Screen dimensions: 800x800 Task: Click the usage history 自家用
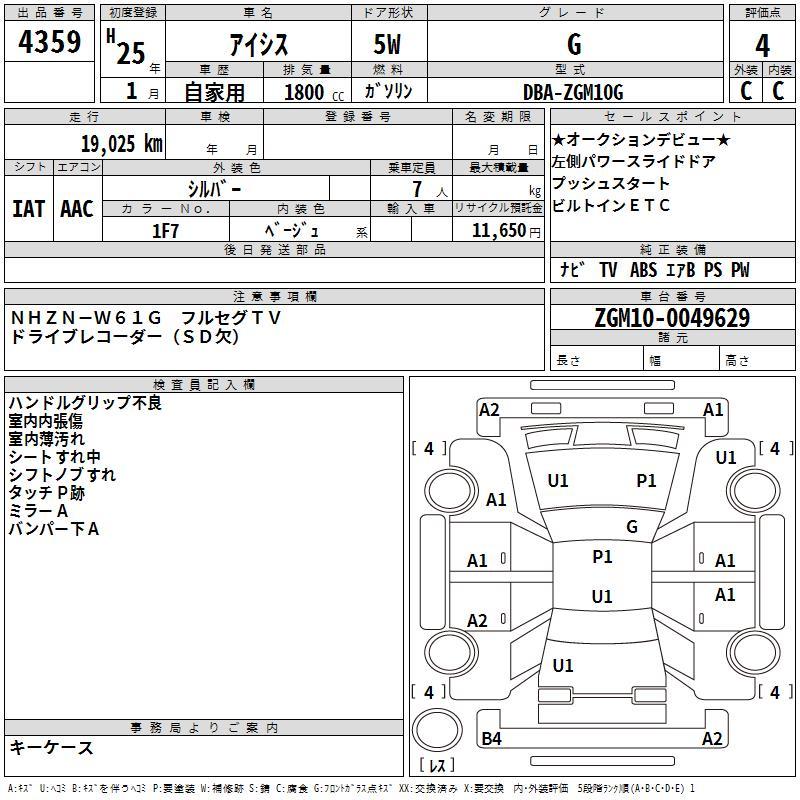pos(214,92)
